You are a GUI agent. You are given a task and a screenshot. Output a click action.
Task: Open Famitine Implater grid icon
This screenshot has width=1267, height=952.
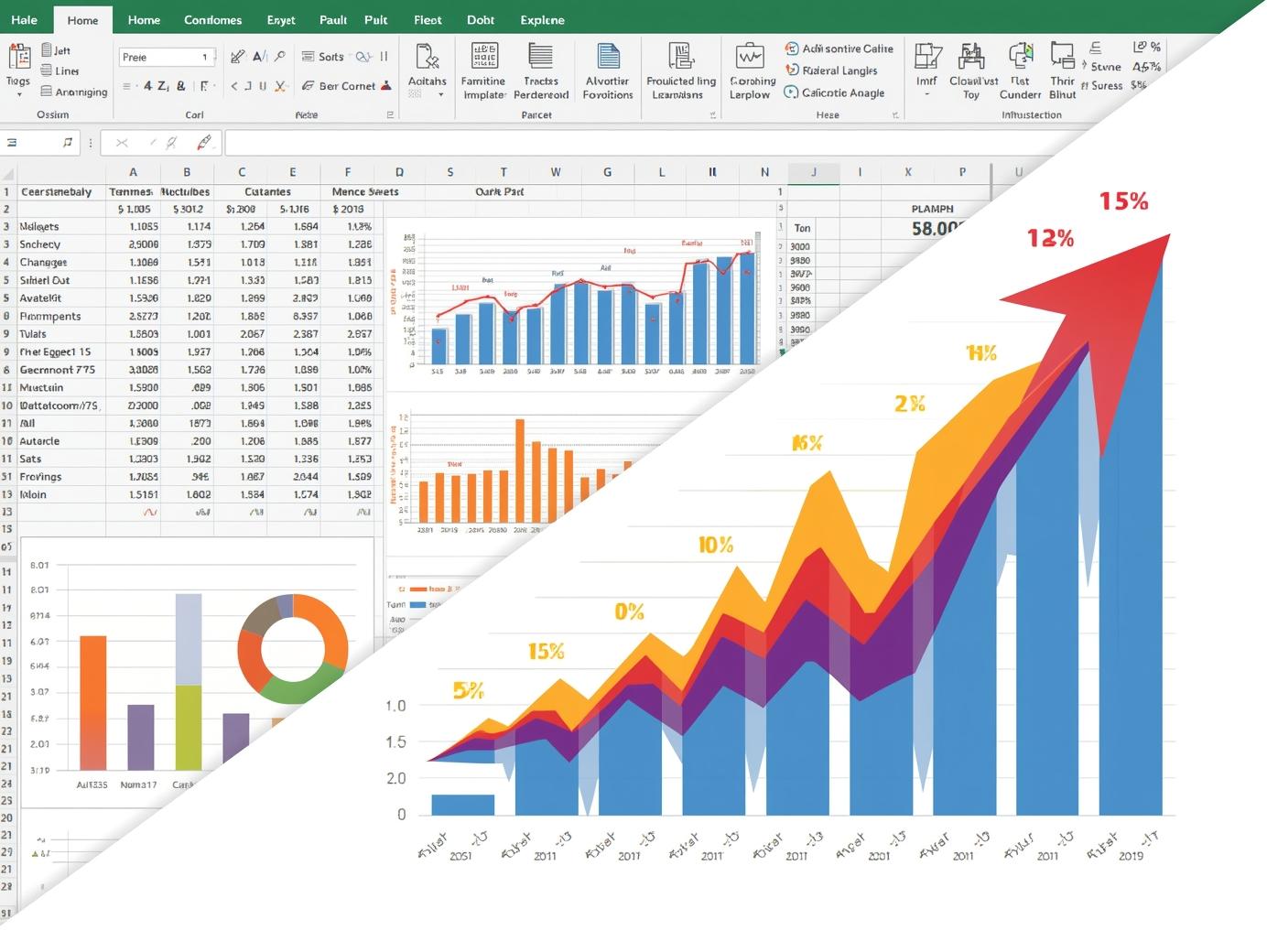click(x=484, y=57)
